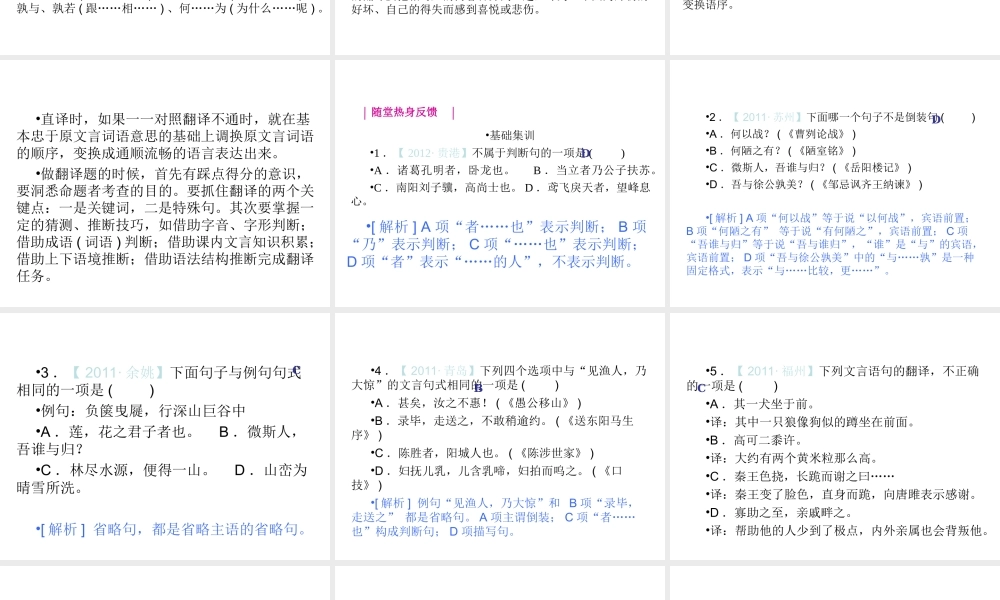Click option C．陈胜者，阳城人也。（《陈涉世家》）
This screenshot has width=1000, height=600.
pyautogui.click(x=482, y=453)
